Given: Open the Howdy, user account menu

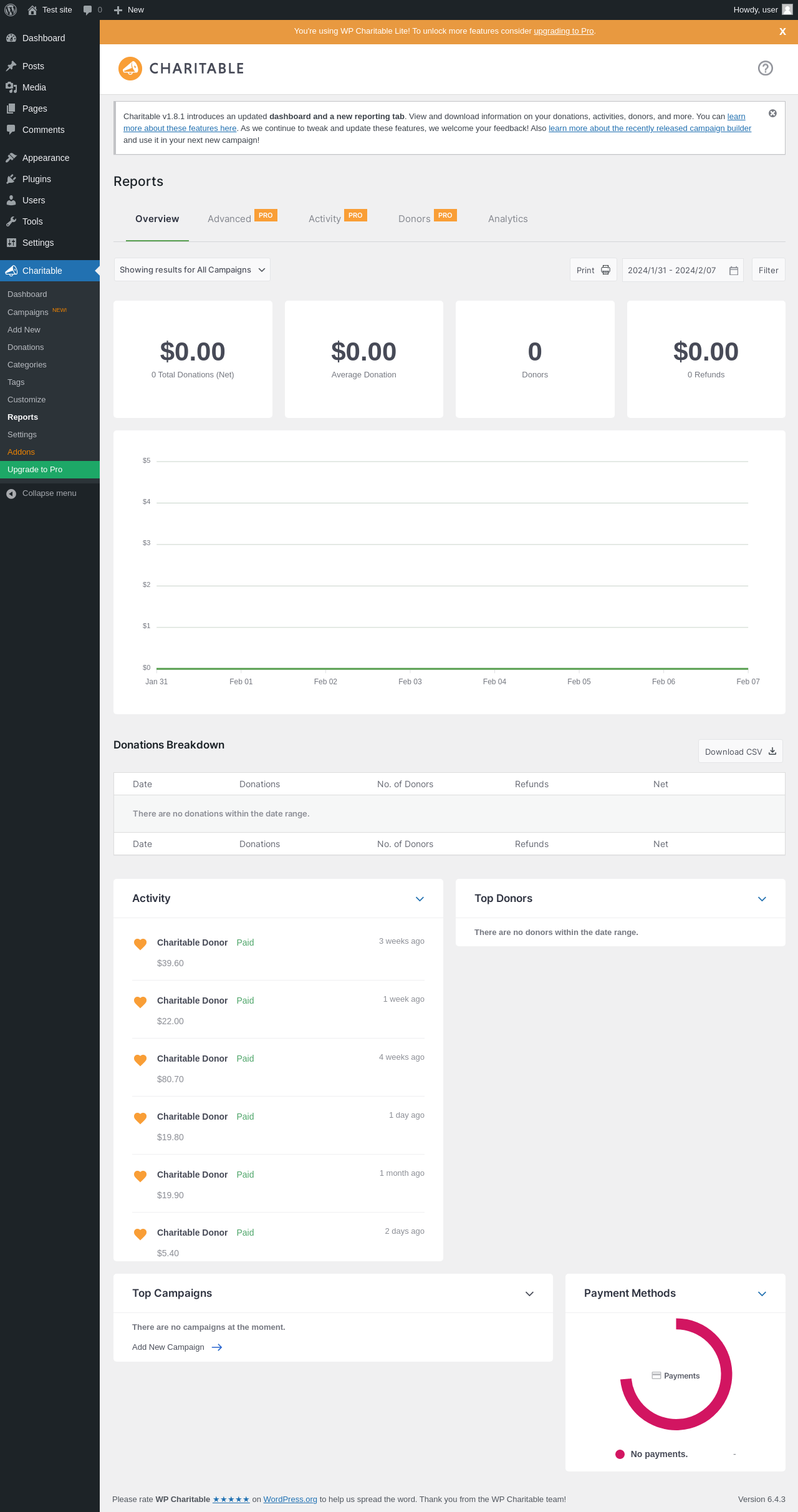Looking at the screenshot, I should pyautogui.click(x=762, y=10).
